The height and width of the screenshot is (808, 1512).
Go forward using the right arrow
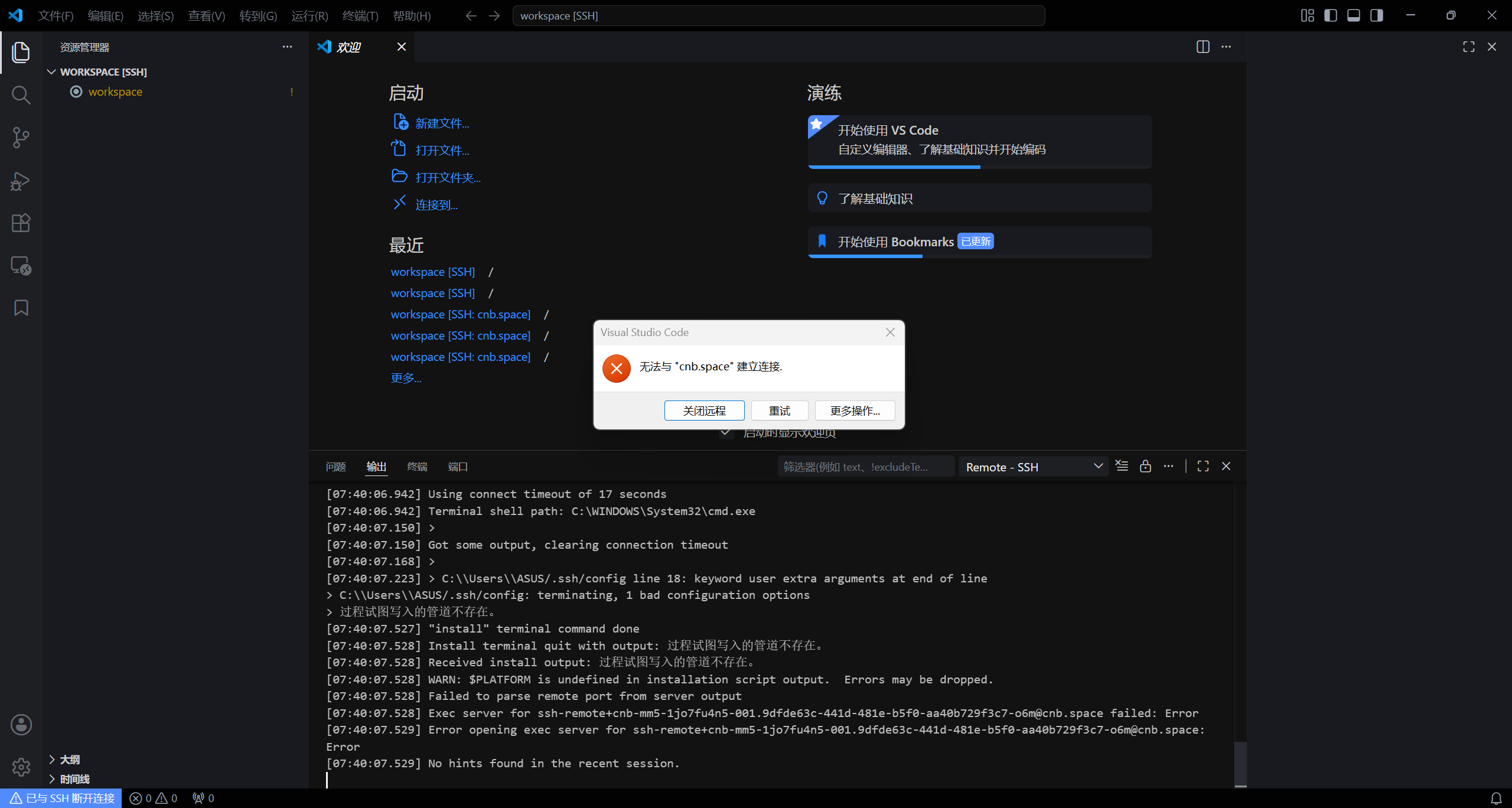click(494, 16)
